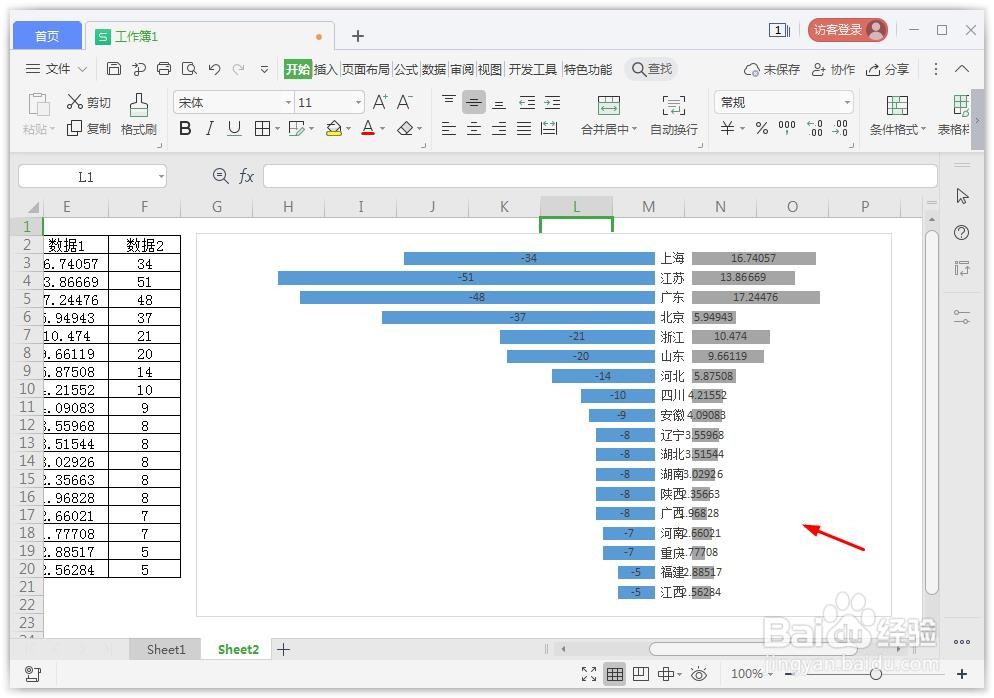Click the Save icon in quick toolbar
Viewport: 994px width, 698px height.
(113, 68)
